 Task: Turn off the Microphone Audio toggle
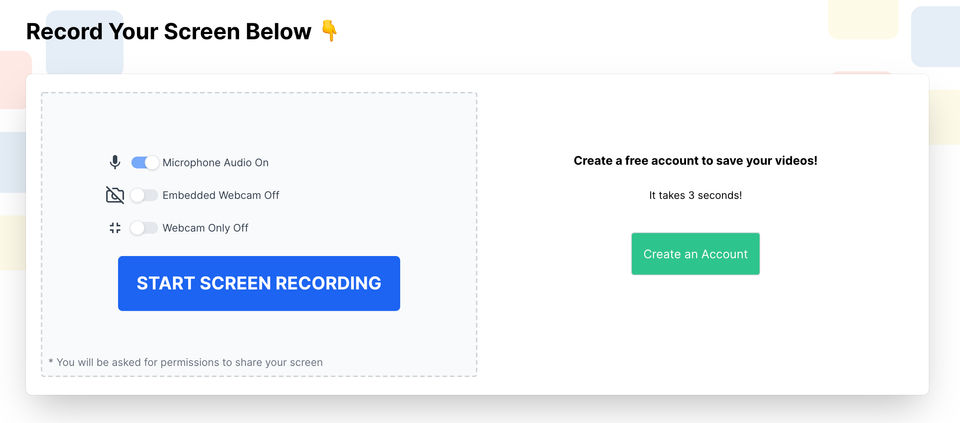(145, 162)
